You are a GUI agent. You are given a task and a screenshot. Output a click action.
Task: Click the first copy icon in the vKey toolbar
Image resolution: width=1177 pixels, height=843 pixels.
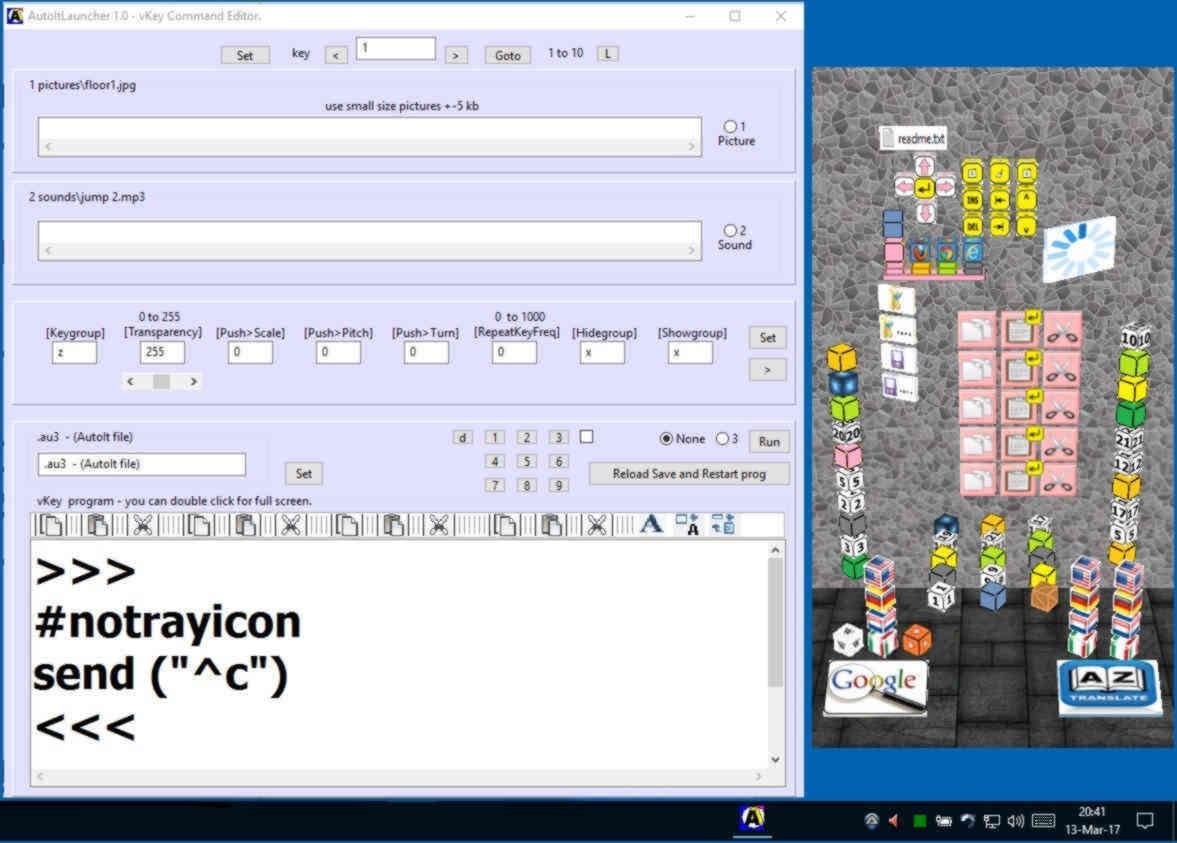click(50, 525)
